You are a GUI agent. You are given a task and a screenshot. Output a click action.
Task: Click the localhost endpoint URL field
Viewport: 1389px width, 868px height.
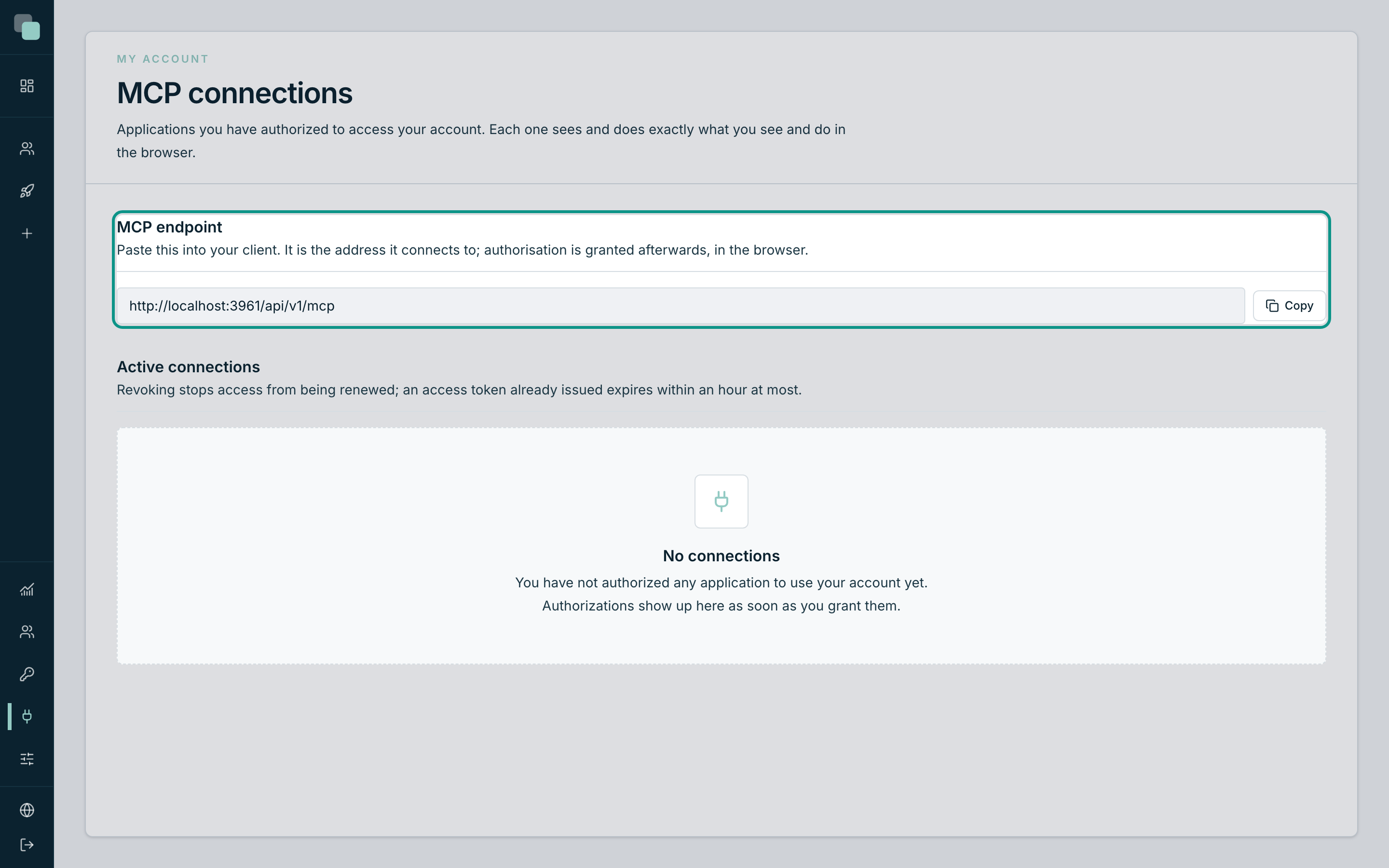coord(681,306)
